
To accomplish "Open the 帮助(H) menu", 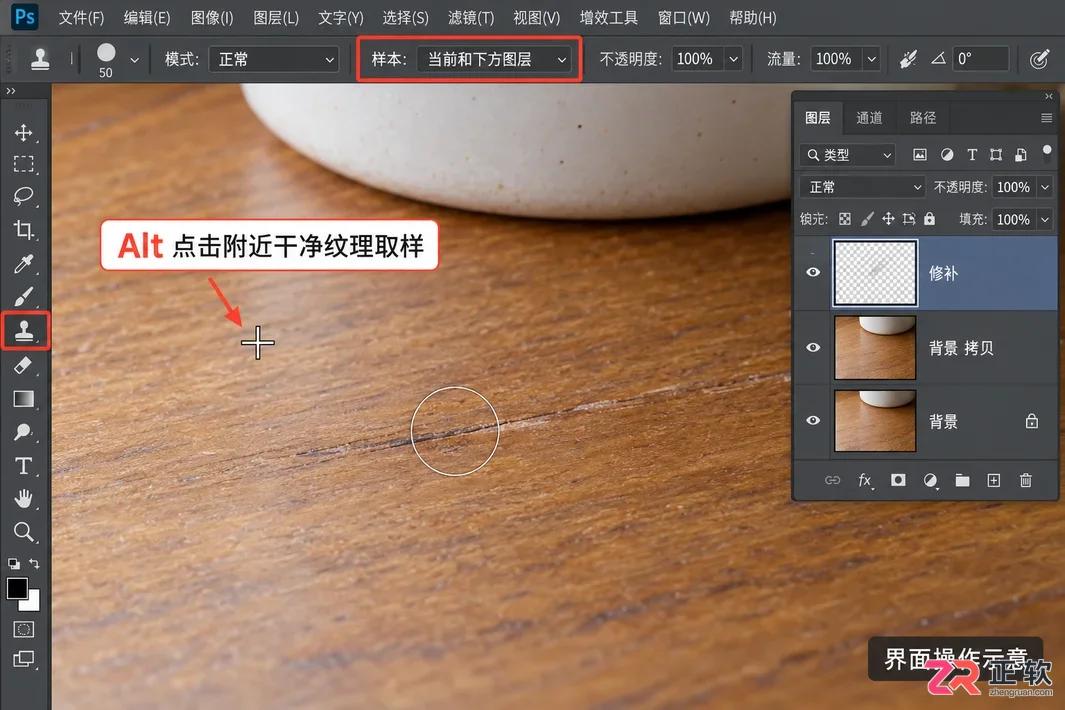I will click(753, 18).
